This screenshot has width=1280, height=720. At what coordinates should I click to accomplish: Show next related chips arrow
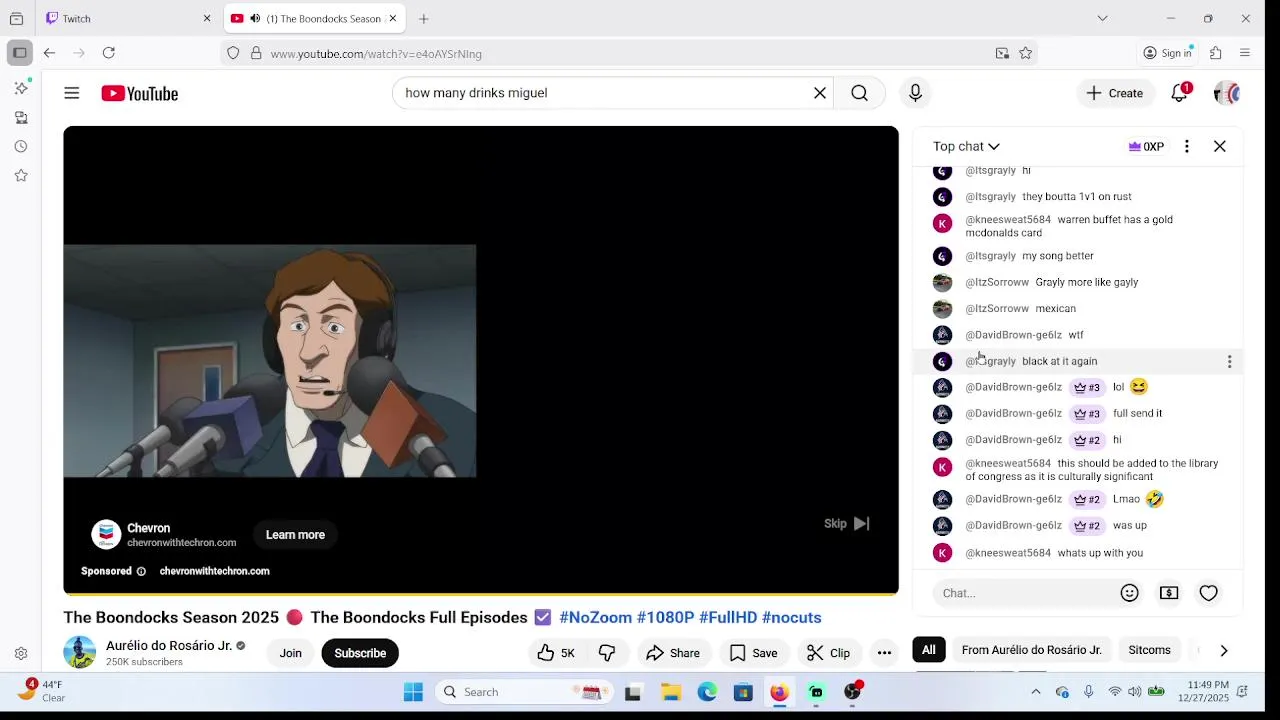click(x=1224, y=651)
